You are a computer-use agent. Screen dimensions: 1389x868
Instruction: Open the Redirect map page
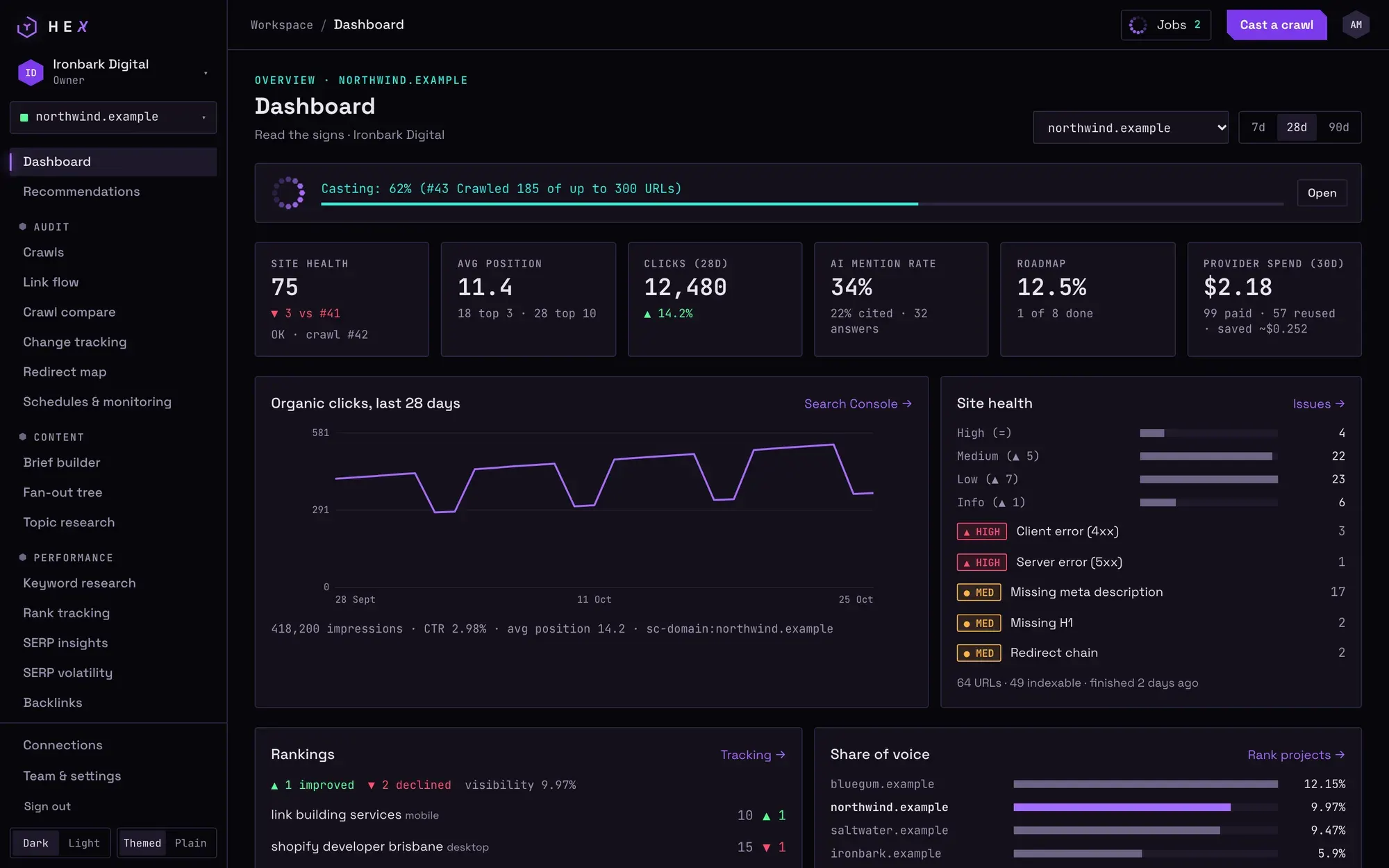(x=113, y=372)
